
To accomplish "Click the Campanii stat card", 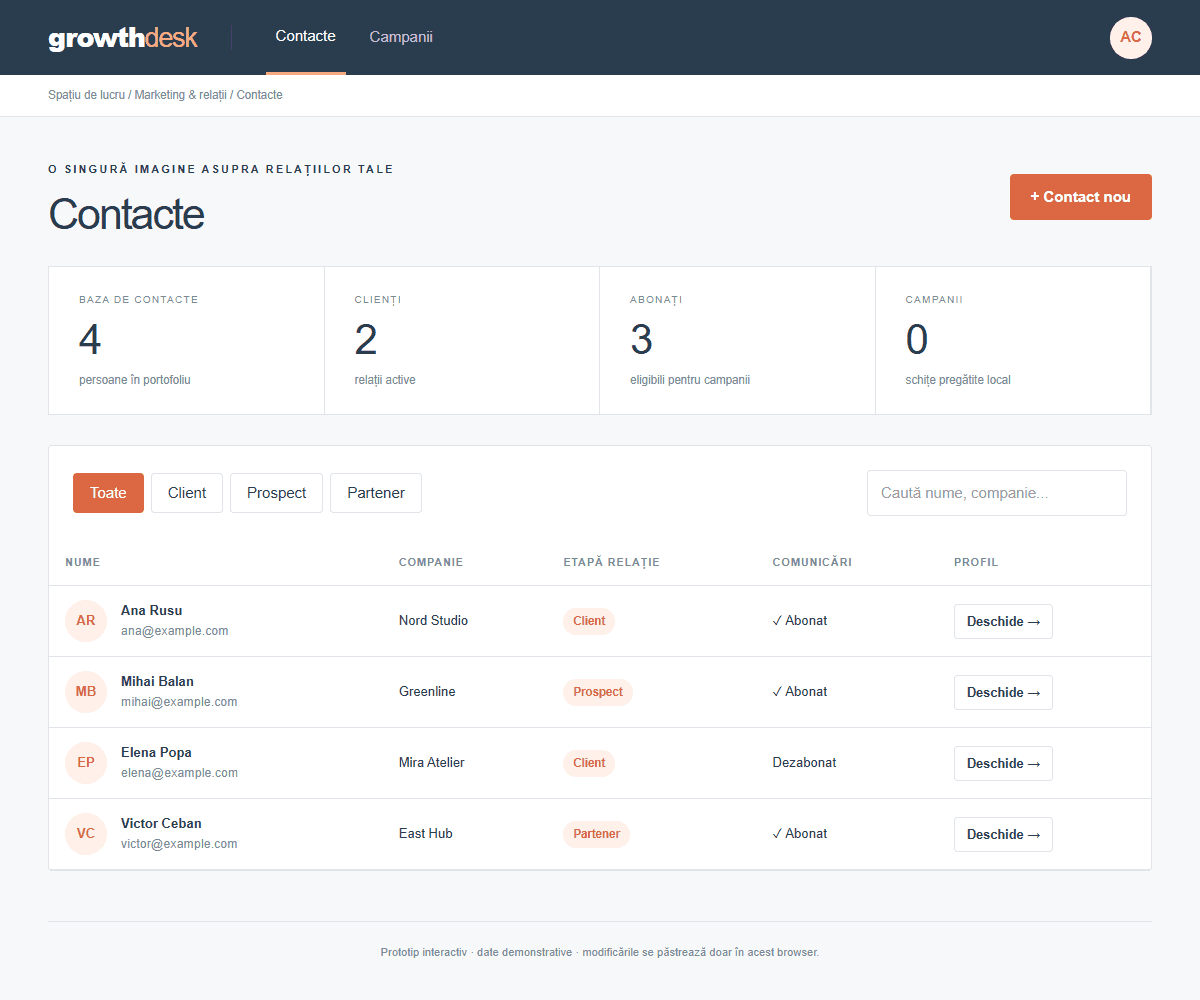I will [1013, 340].
